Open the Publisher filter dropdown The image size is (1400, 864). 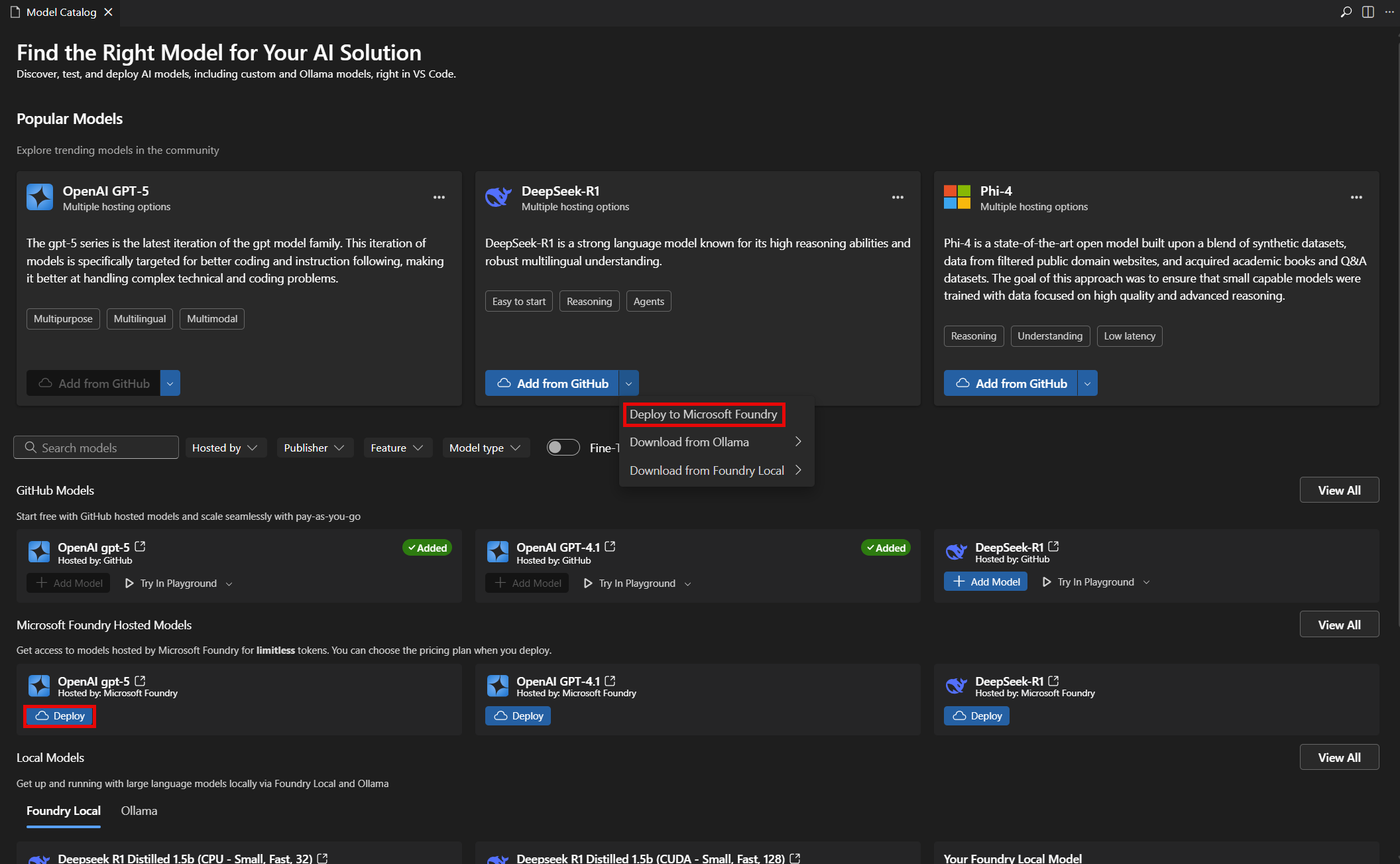[314, 448]
